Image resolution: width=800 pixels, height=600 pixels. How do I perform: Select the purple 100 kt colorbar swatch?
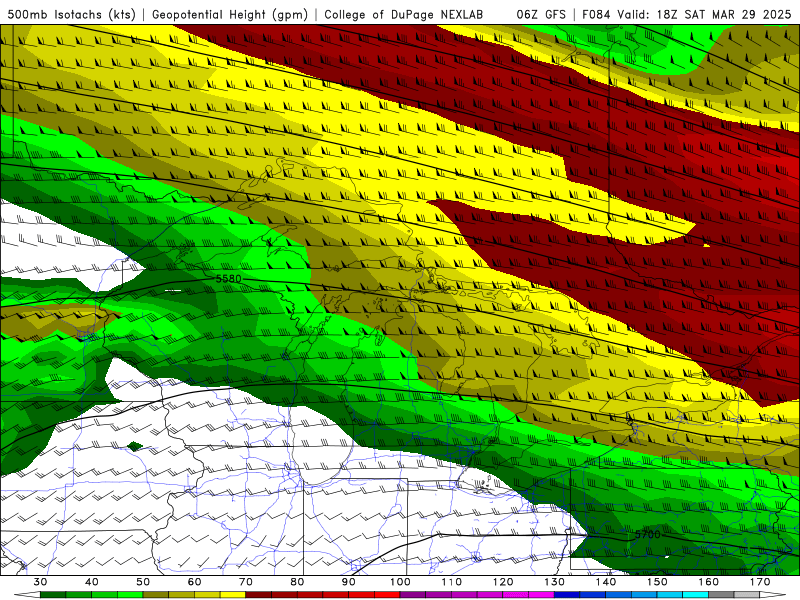pyautogui.click(x=413, y=595)
